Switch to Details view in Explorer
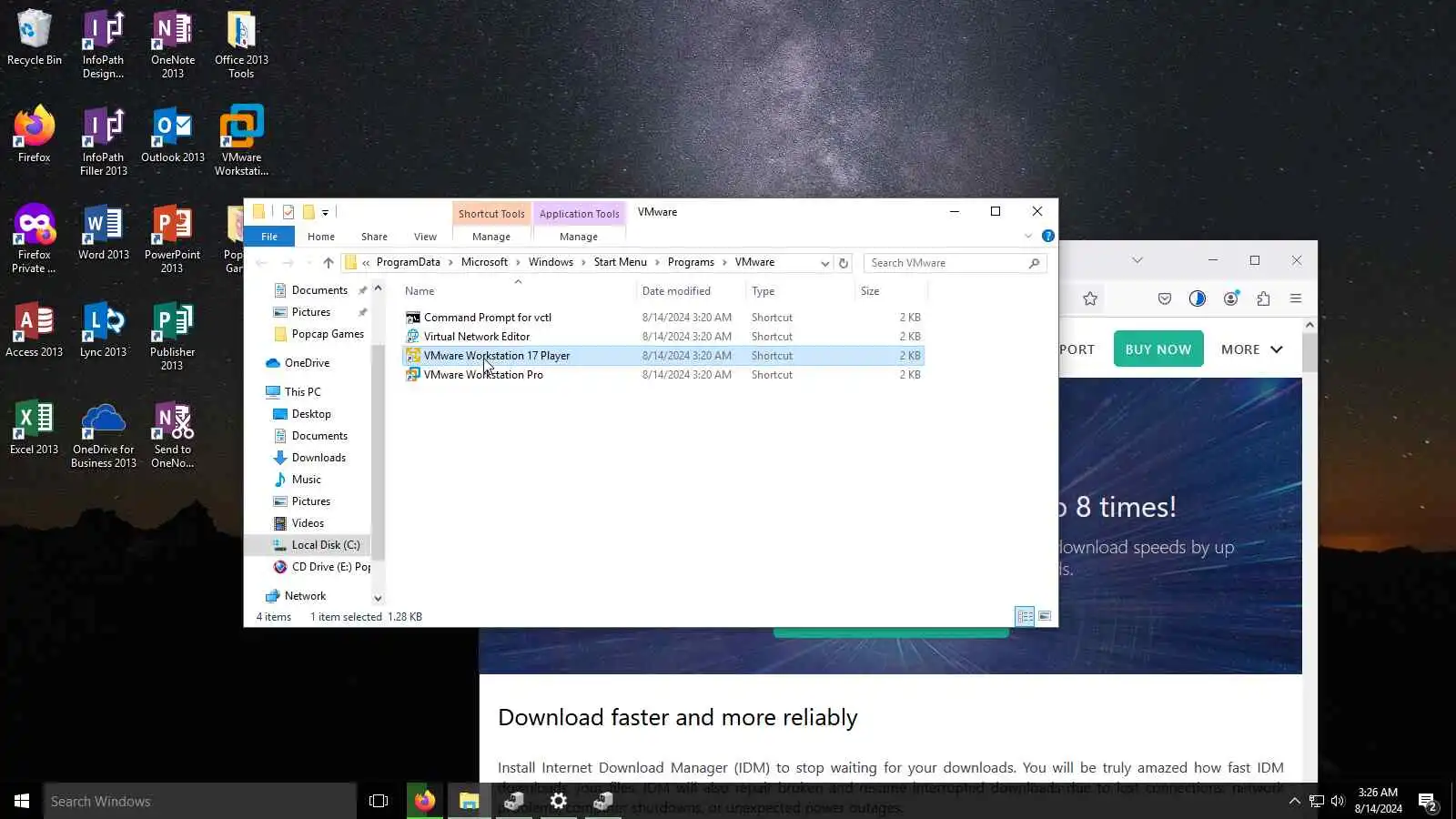1456x819 pixels. click(x=1025, y=617)
